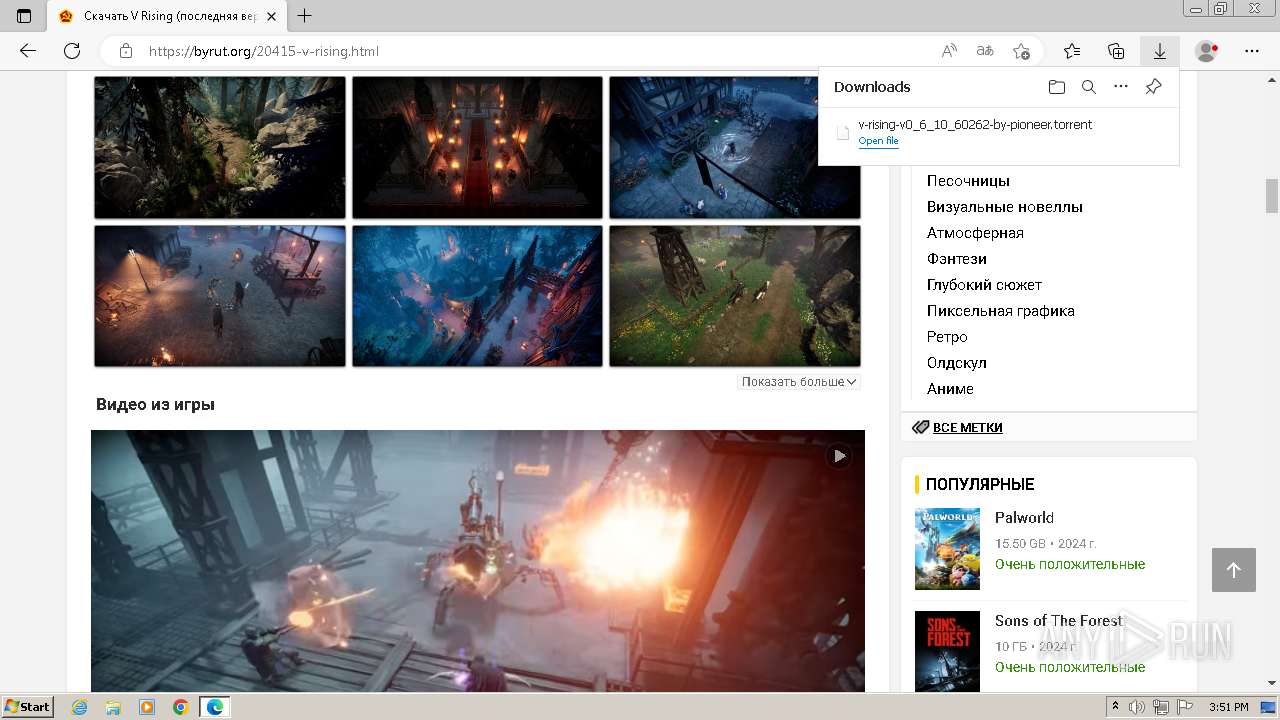Select the Скачать V Rising tab
The width and height of the screenshot is (1280, 720).
pyautogui.click(x=167, y=16)
